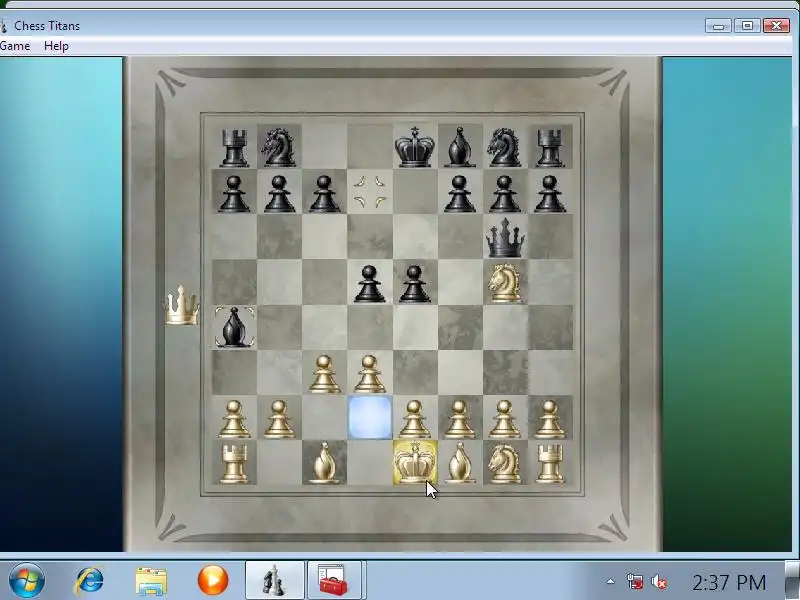Select the white bishop on c1
The height and width of the screenshot is (600, 800).
(324, 463)
